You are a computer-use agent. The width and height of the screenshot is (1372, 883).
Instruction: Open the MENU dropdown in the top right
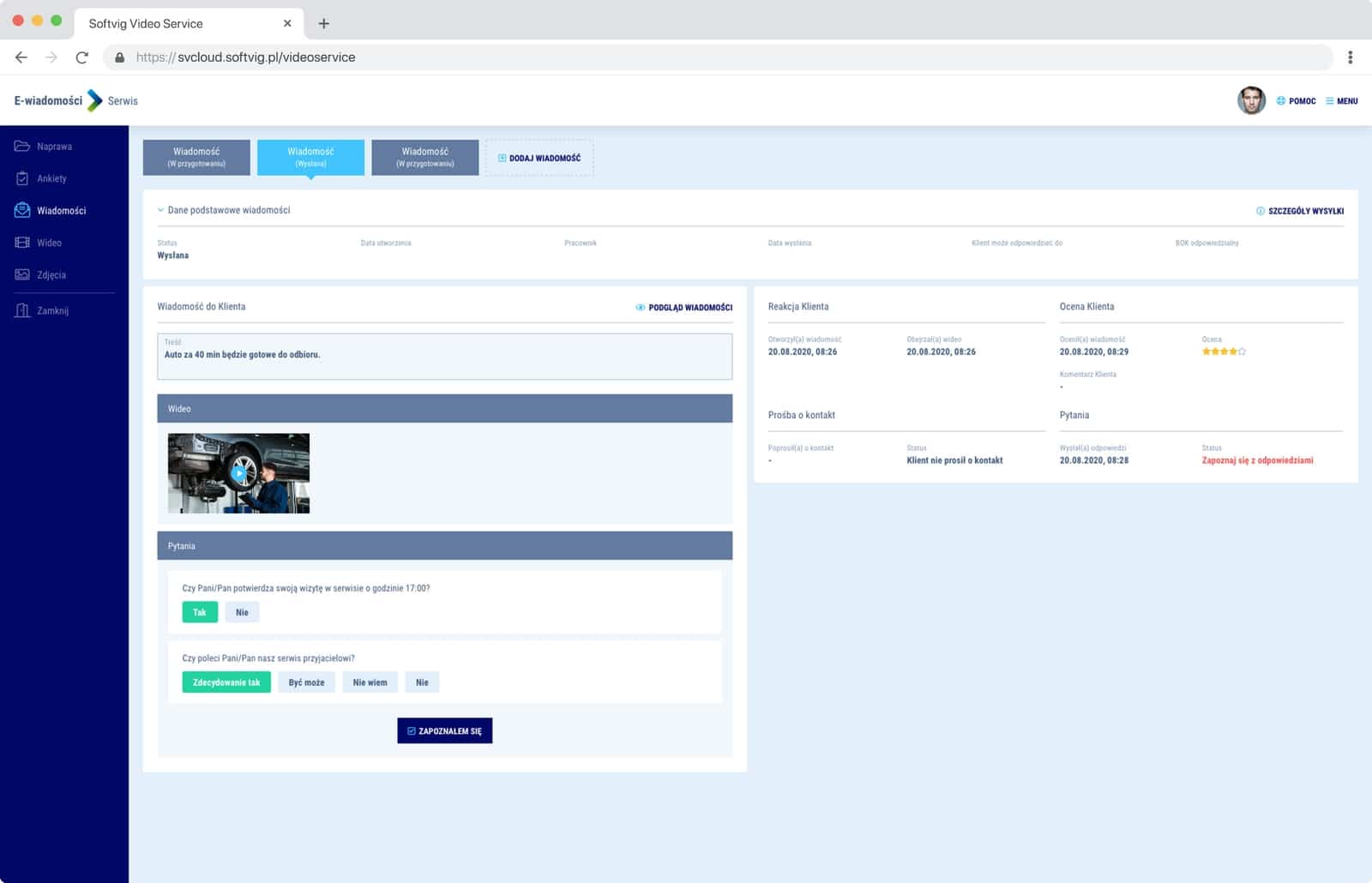click(x=1341, y=100)
